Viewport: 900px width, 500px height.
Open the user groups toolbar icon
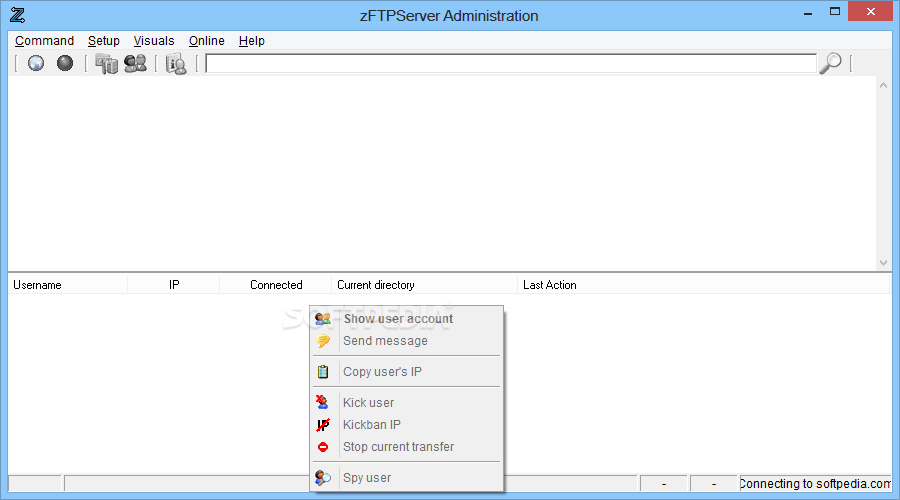point(106,63)
